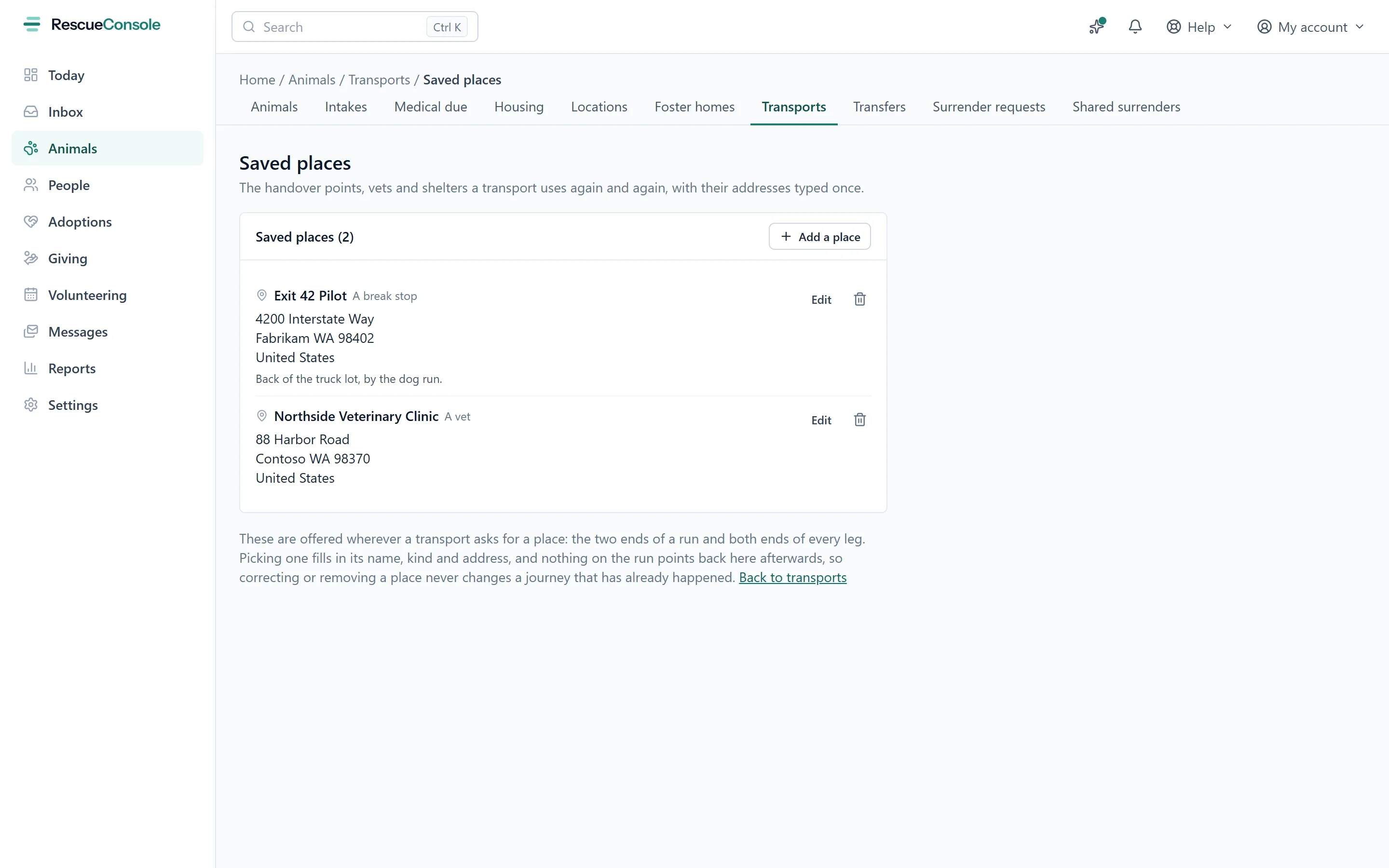Viewport: 1389px width, 868px height.
Task: Switch to the Shared surrenders tab
Action: point(1126,107)
